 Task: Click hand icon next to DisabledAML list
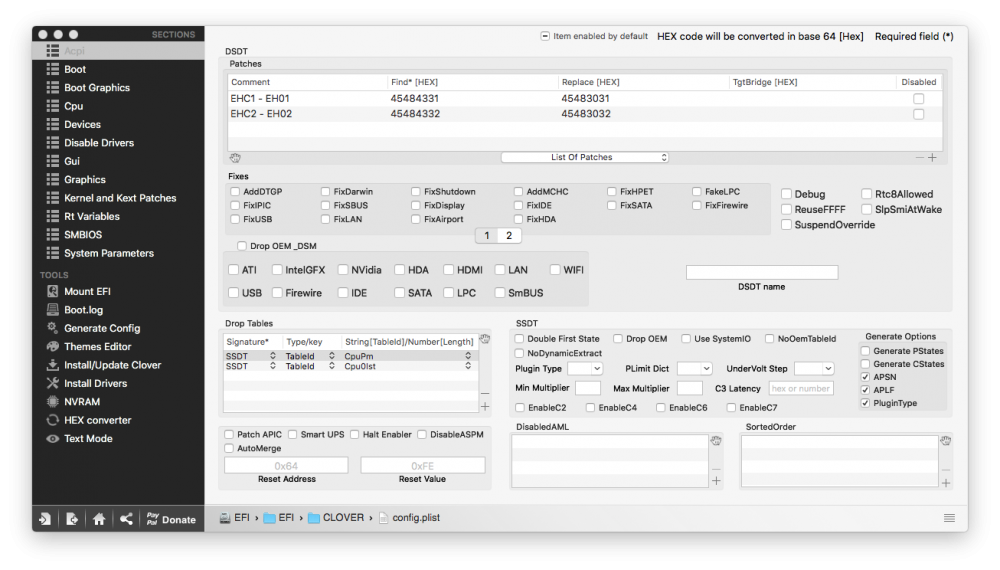(x=716, y=441)
